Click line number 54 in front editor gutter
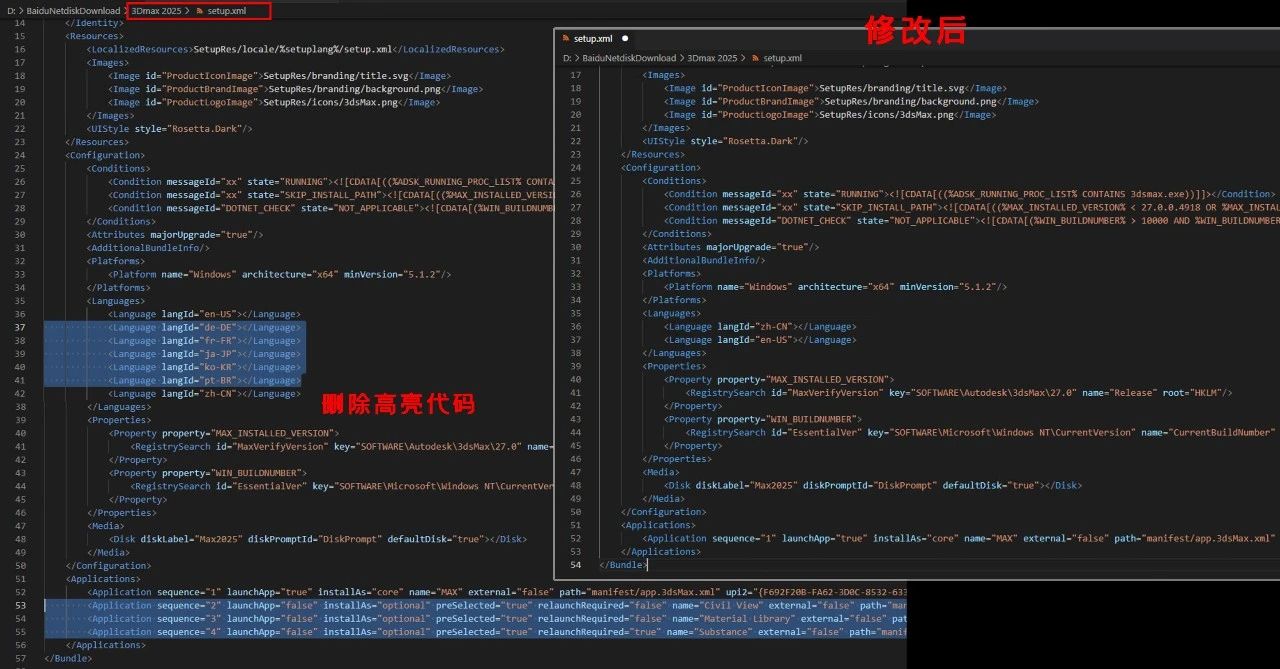The height and width of the screenshot is (669, 1280). click(x=574, y=565)
